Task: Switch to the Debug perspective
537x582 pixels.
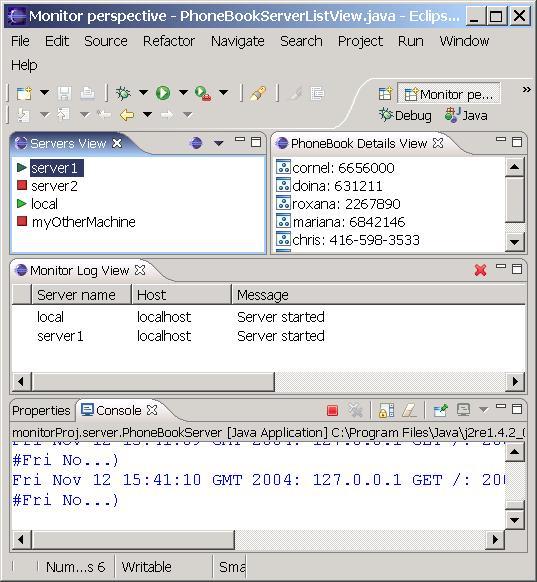Action: pos(405,115)
